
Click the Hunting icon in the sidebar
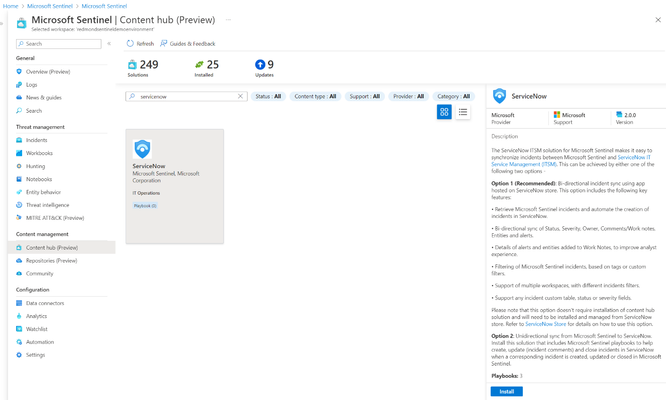[x=19, y=166]
